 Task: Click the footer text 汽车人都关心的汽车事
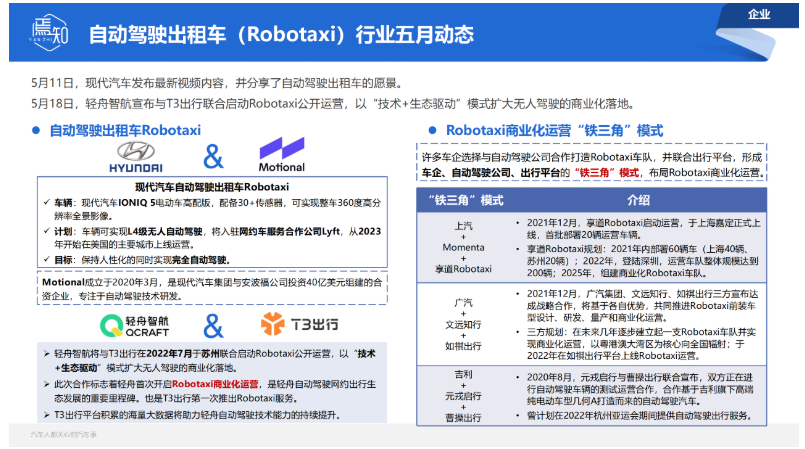coord(64,435)
